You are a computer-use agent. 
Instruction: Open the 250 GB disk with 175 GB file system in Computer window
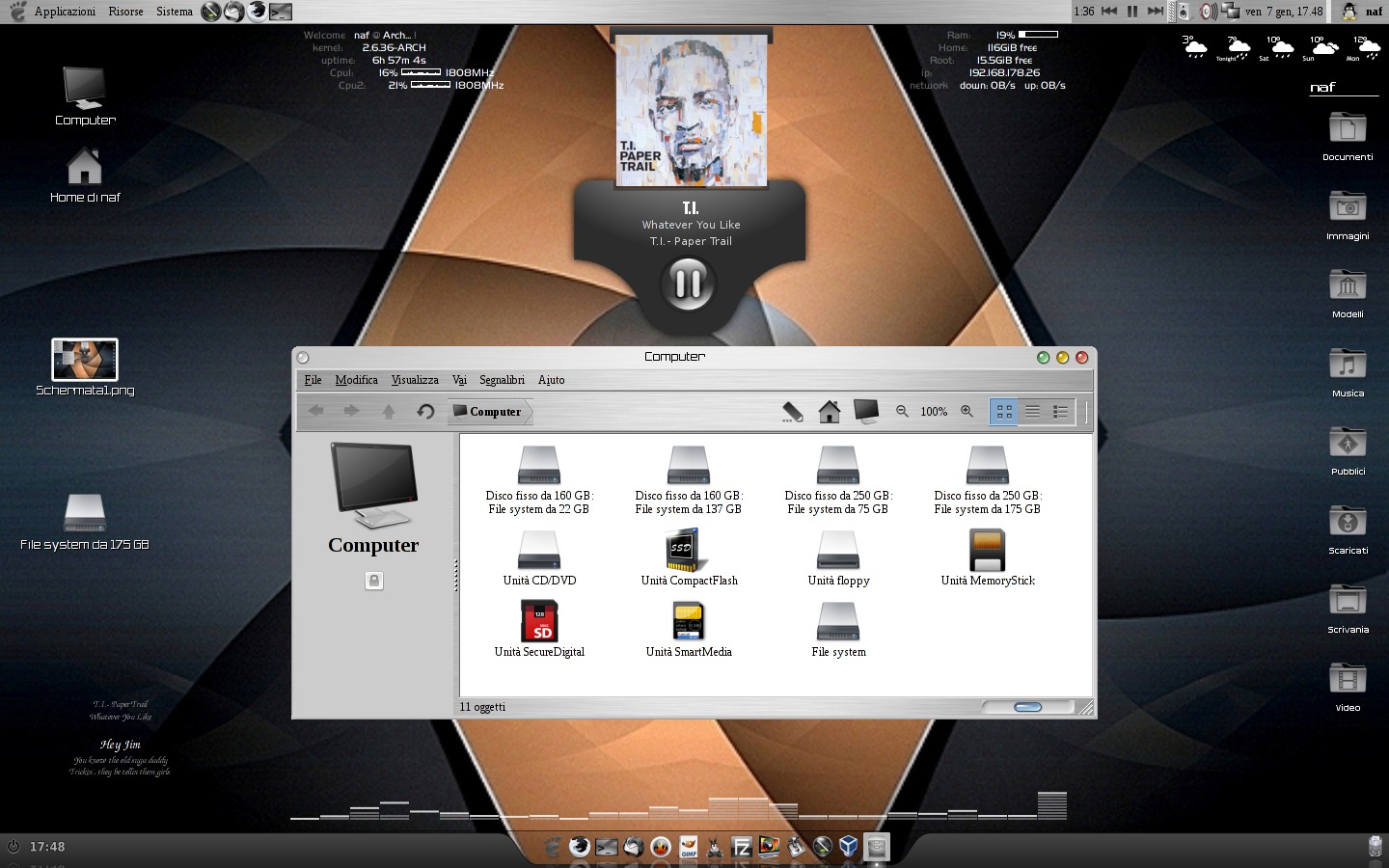[x=987, y=480]
